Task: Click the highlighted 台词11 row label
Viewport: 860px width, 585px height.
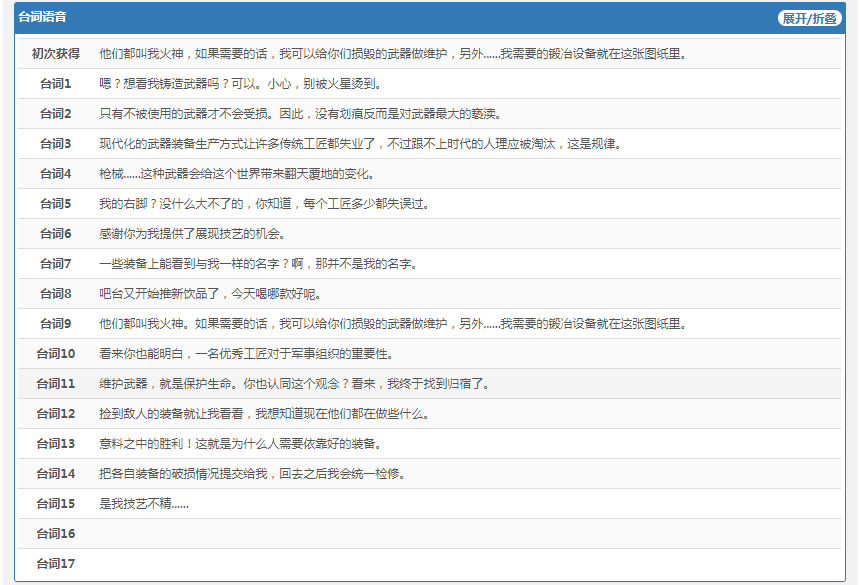Action: point(55,384)
